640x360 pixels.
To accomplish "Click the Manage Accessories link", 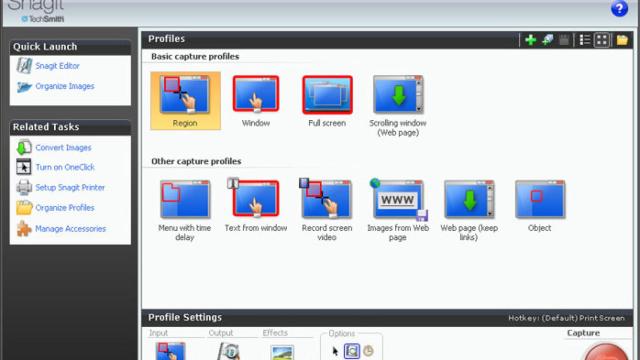I will (70, 229).
